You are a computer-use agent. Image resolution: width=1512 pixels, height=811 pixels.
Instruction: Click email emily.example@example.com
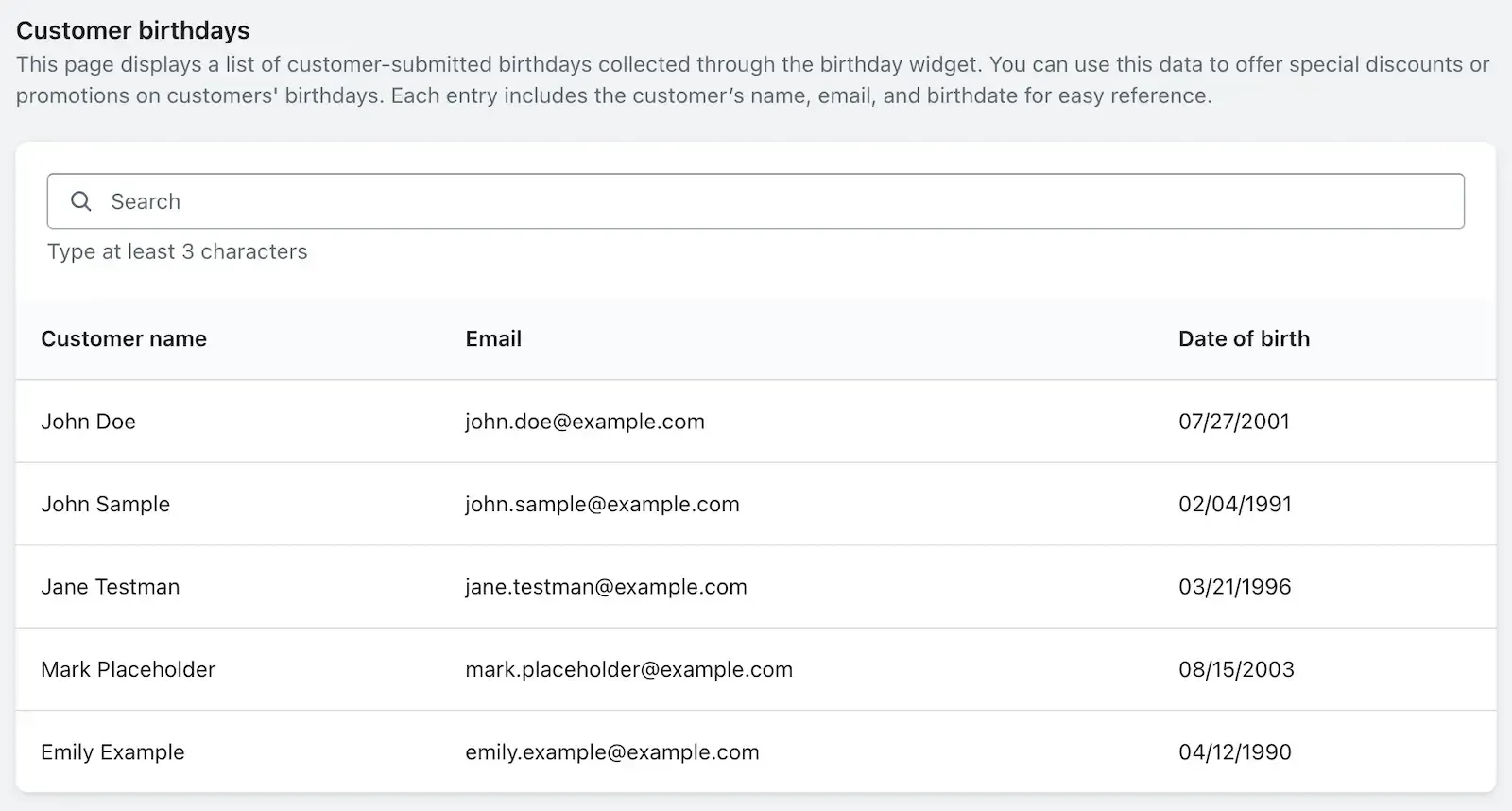click(612, 752)
